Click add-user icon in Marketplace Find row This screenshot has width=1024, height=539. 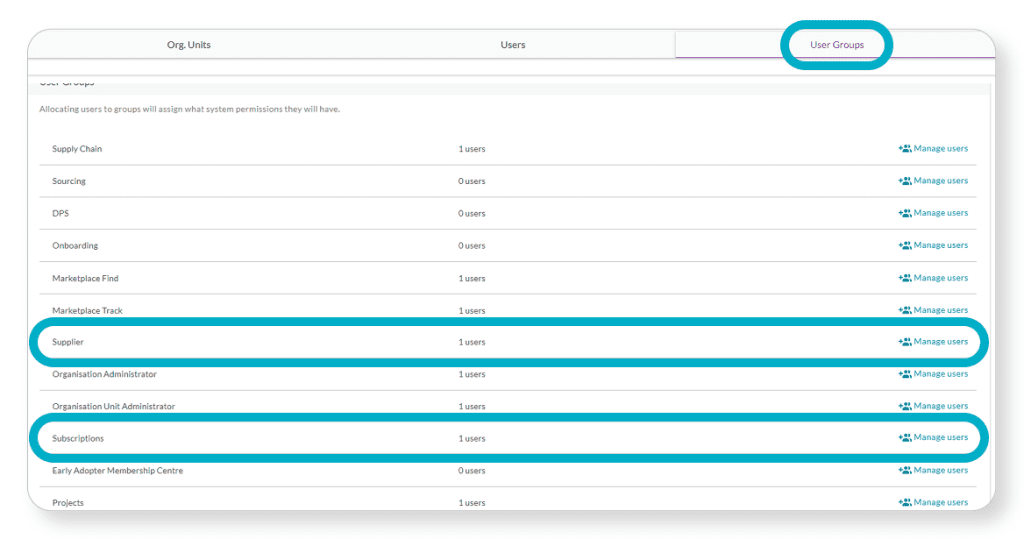click(905, 278)
